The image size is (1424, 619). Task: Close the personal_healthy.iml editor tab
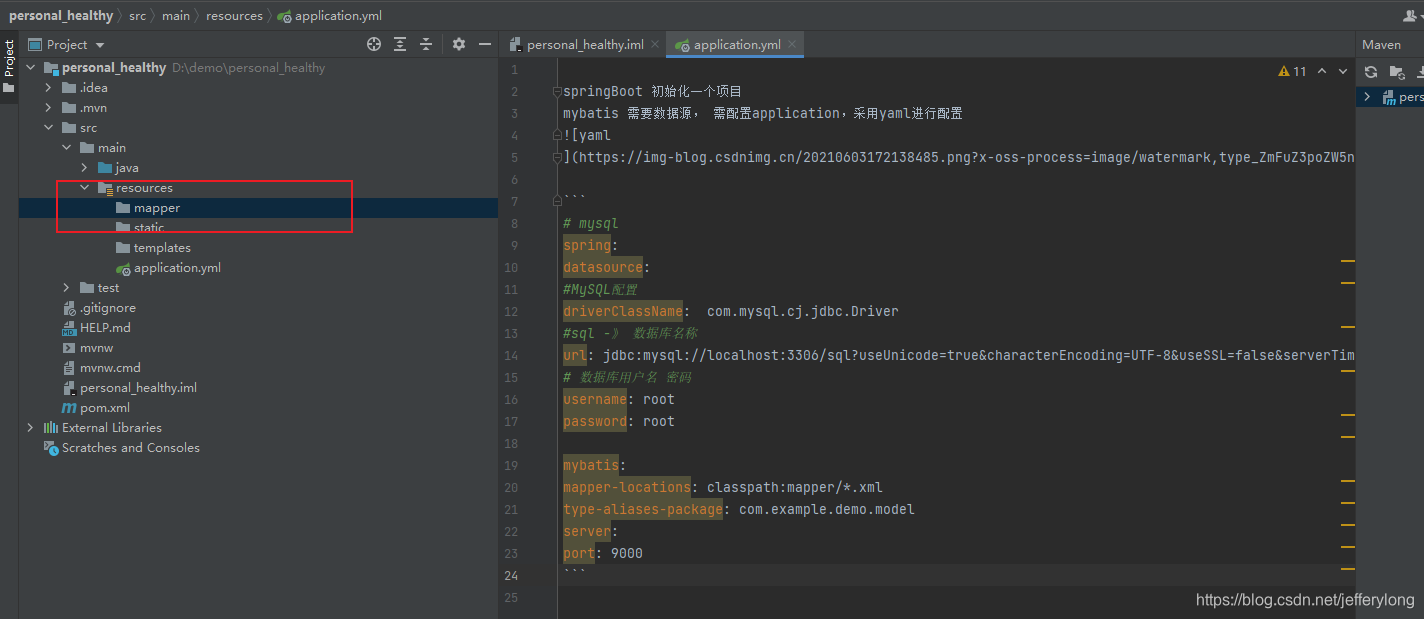[x=655, y=44]
